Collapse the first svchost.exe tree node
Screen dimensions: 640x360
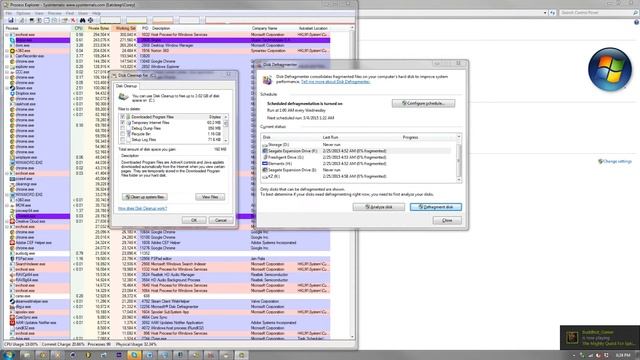coord(7,35)
